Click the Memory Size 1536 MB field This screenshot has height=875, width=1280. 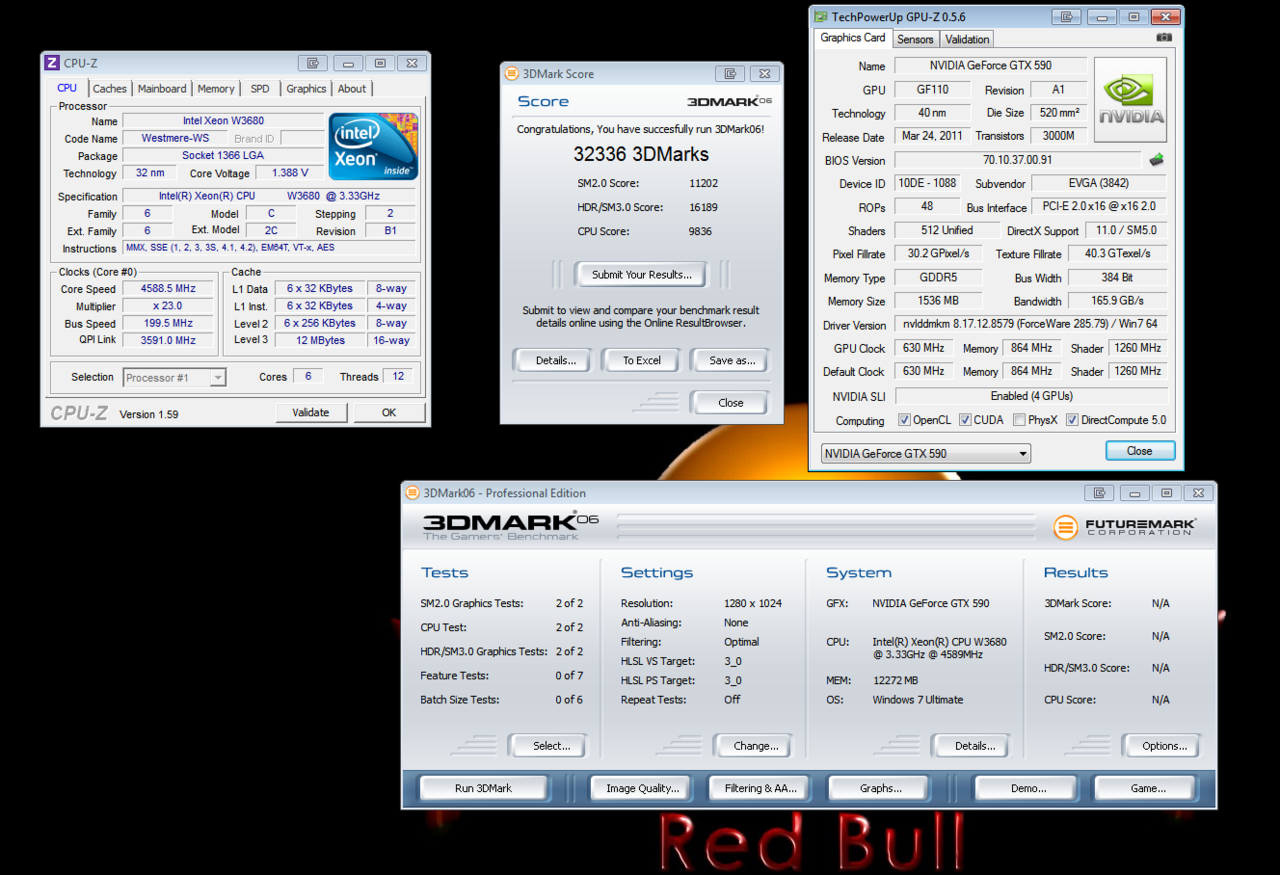pos(938,301)
